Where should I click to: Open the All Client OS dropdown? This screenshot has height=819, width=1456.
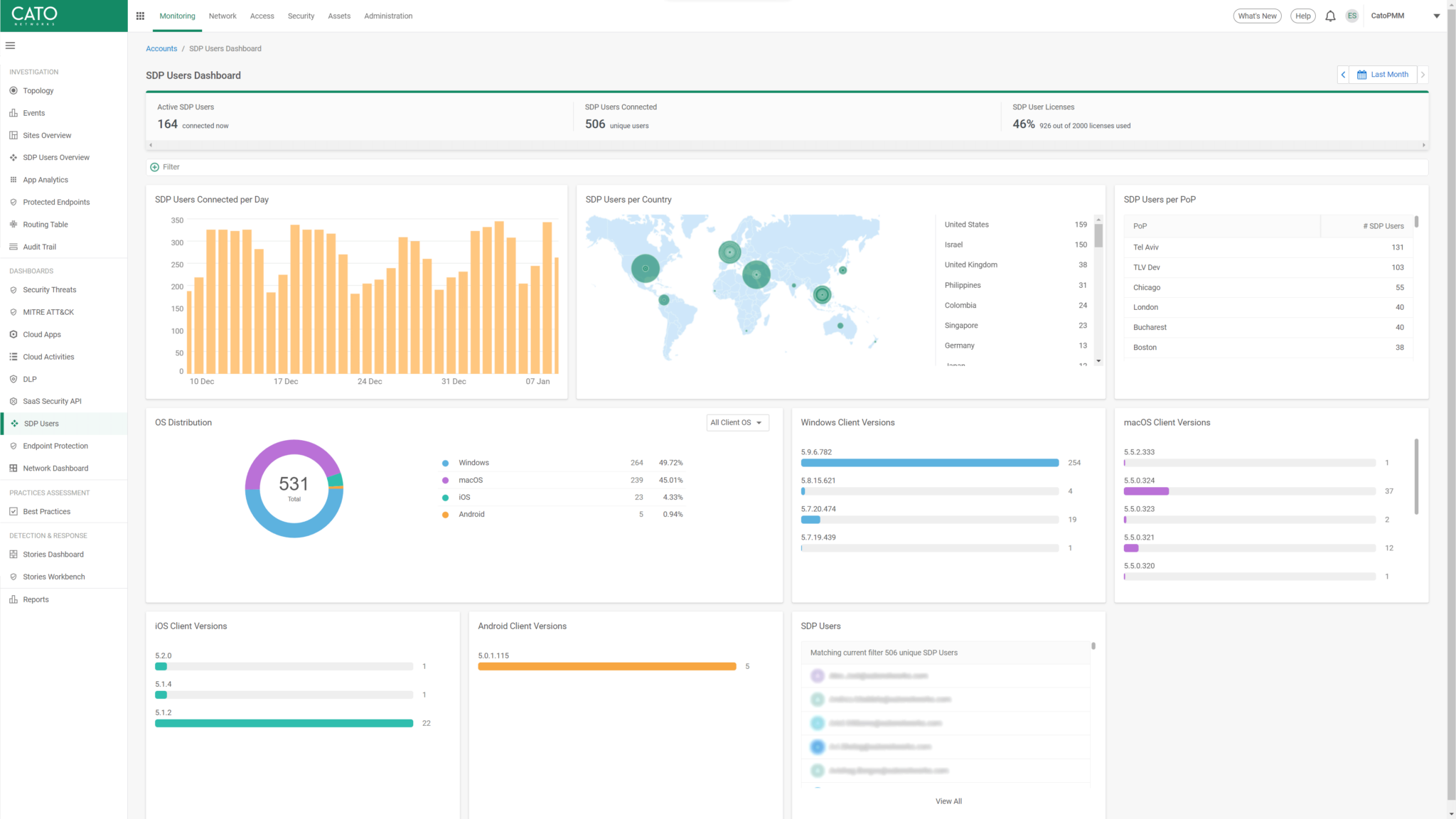[737, 422]
